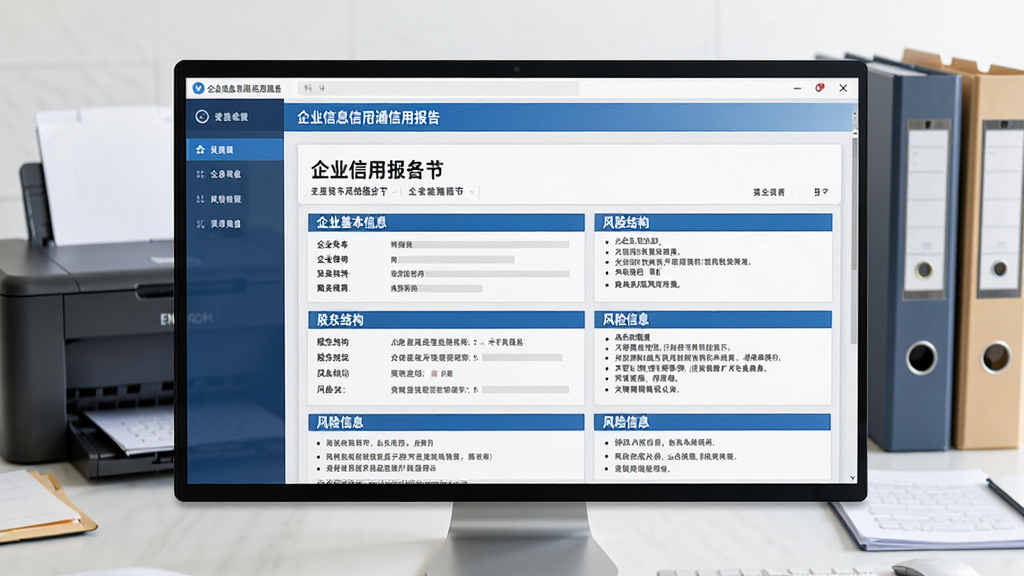The image size is (1024, 576).
Task: Click the second gray field in 企业基本信息
Action: click(456, 259)
